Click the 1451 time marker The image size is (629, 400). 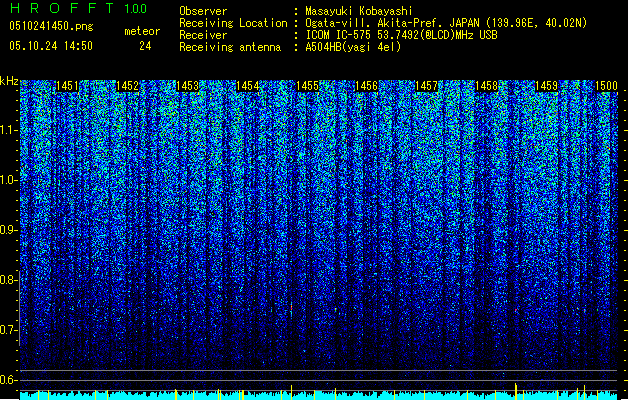tap(67, 86)
